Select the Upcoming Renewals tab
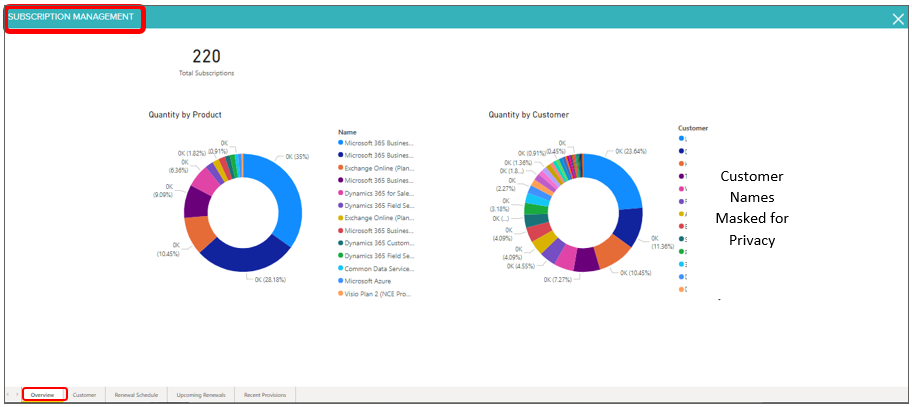This screenshot has height=407, width=912. coord(201,395)
